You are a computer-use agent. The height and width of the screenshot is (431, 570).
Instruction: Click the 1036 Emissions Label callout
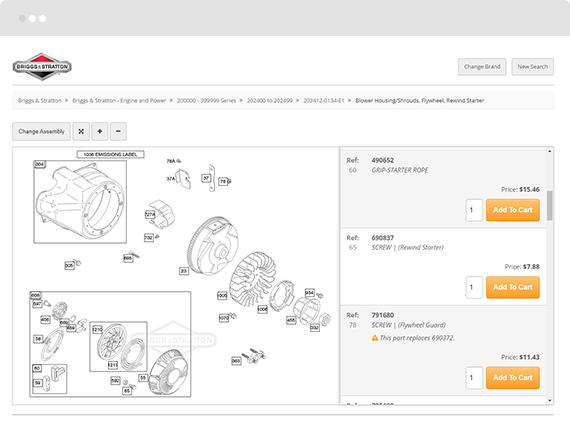[111, 154]
